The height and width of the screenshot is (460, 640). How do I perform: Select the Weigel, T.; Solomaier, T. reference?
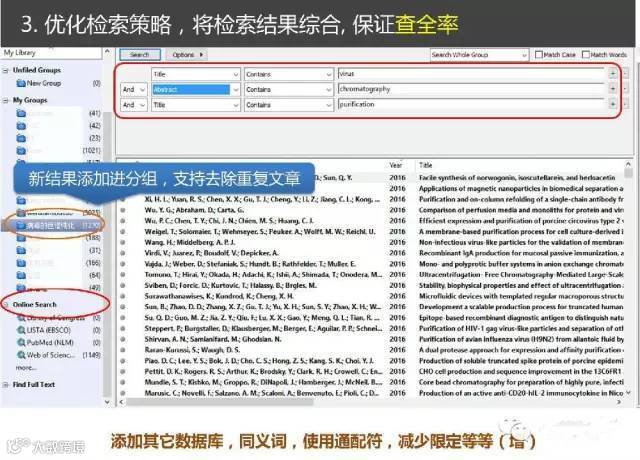tap(260, 231)
